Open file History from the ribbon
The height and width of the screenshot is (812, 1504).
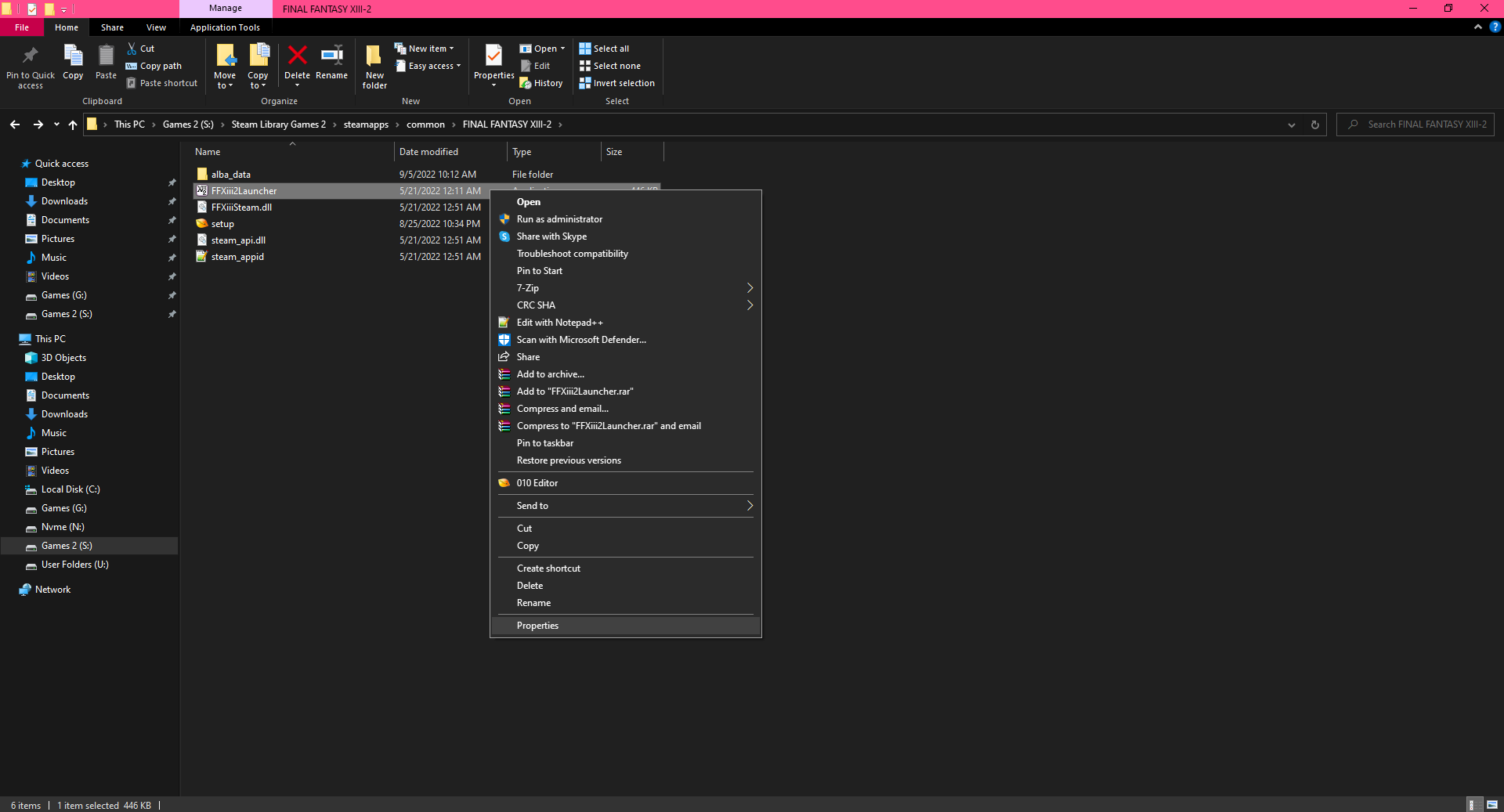(541, 83)
